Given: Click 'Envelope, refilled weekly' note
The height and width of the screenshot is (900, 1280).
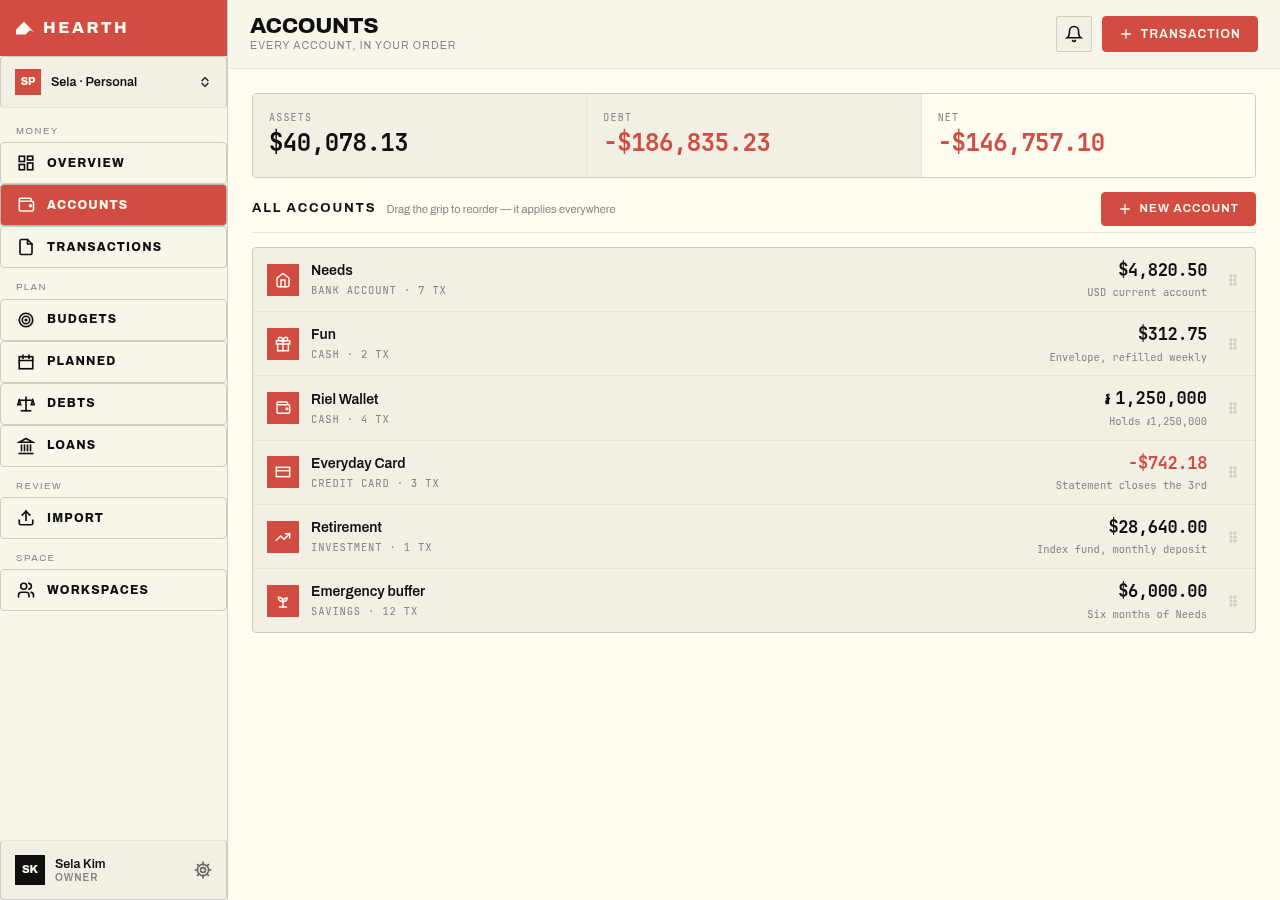Looking at the screenshot, I should click(1128, 358).
